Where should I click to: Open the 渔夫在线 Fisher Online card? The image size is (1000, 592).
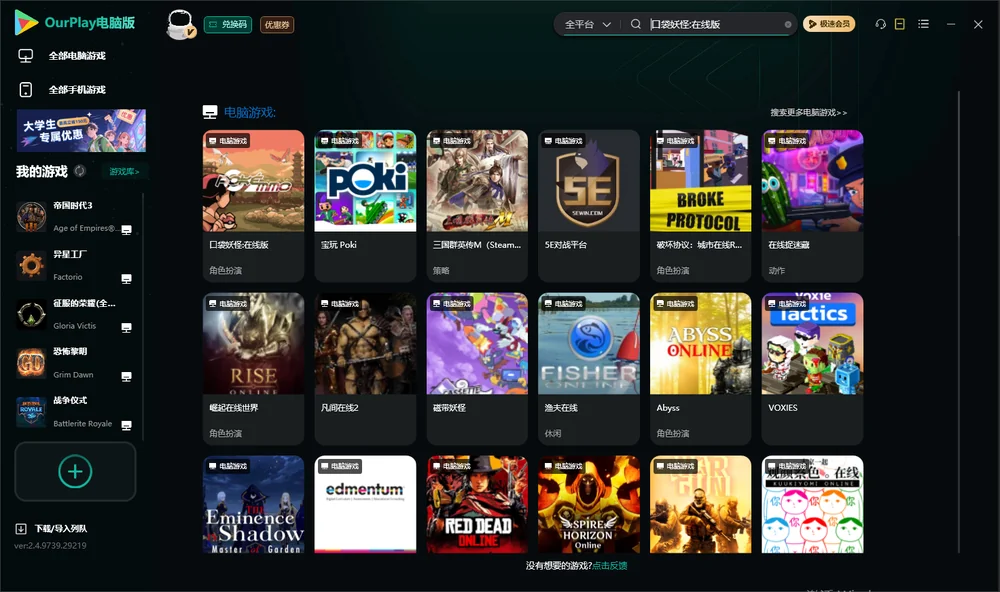point(589,369)
